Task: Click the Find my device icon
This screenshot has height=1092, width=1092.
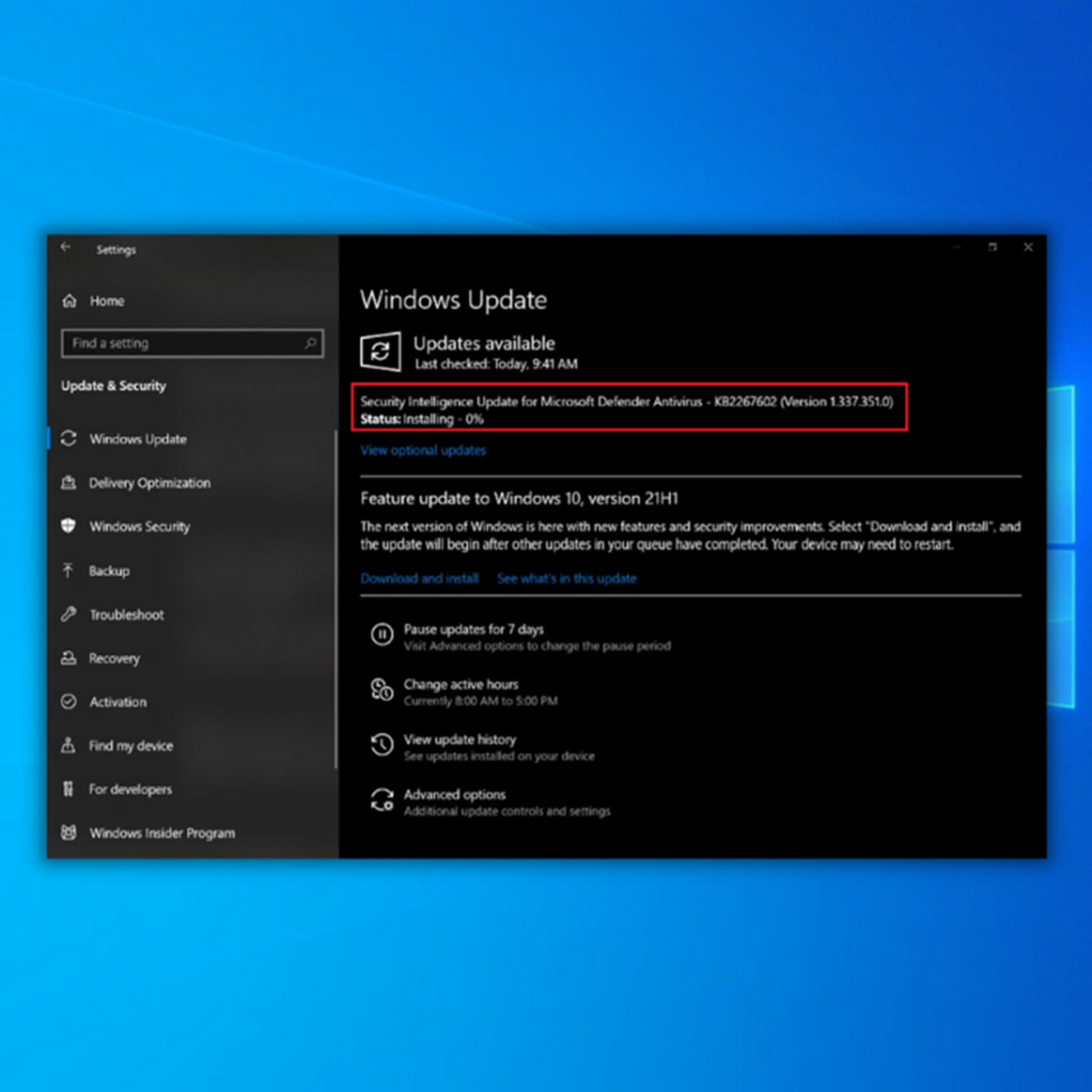Action: [x=68, y=745]
